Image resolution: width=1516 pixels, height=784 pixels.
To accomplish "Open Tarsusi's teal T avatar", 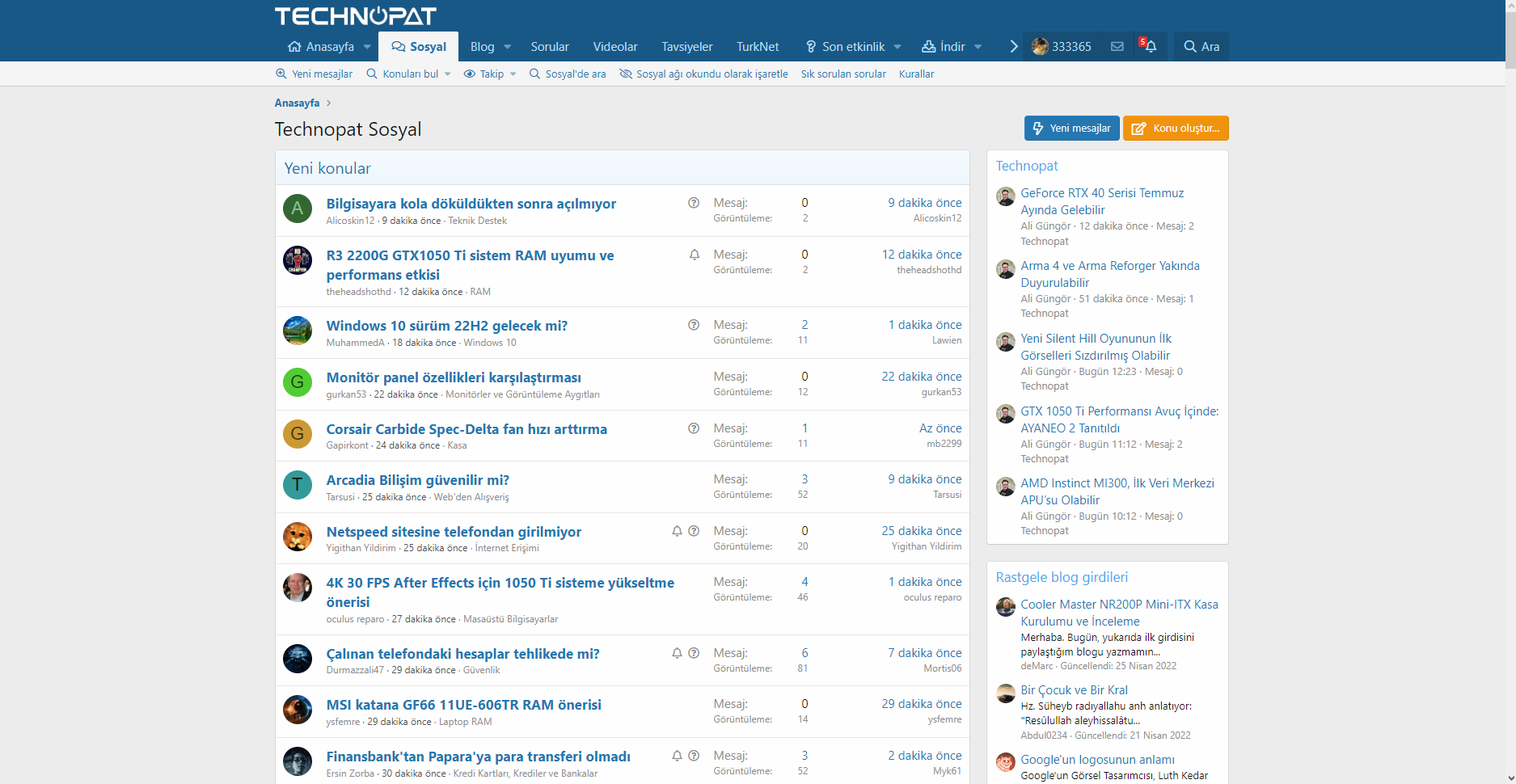I will (x=298, y=485).
